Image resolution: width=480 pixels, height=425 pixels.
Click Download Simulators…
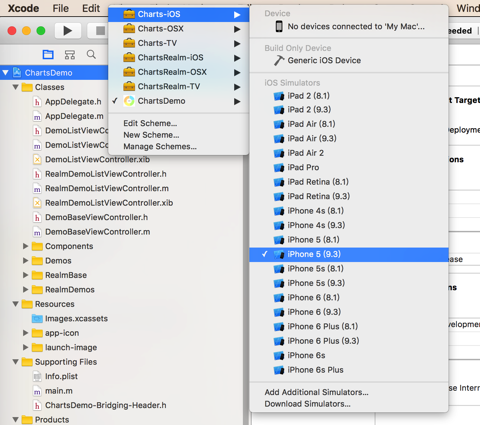(307, 404)
